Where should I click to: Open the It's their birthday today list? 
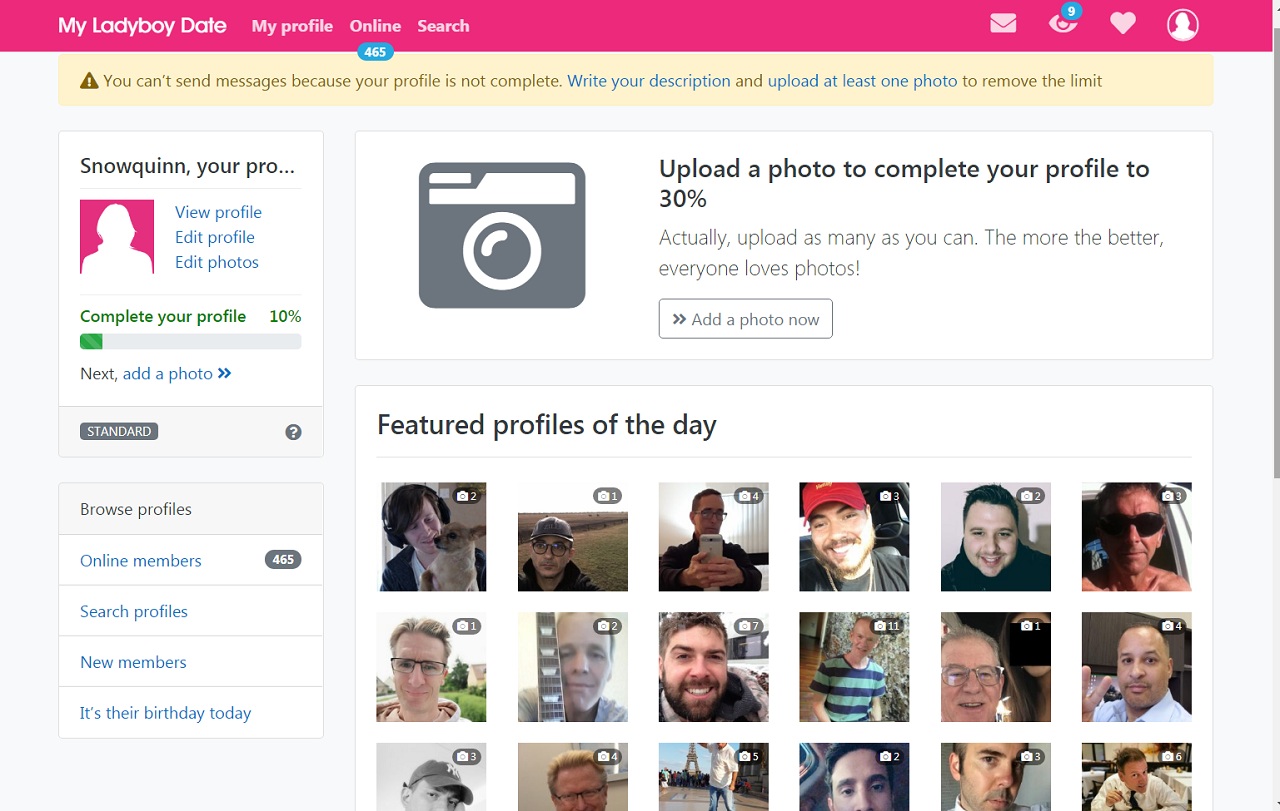(x=166, y=713)
